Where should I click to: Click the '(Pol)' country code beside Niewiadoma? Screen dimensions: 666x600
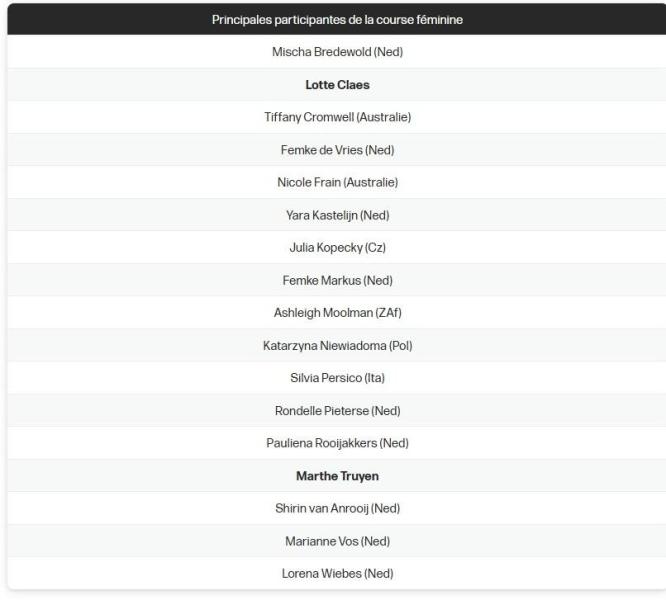(x=400, y=346)
